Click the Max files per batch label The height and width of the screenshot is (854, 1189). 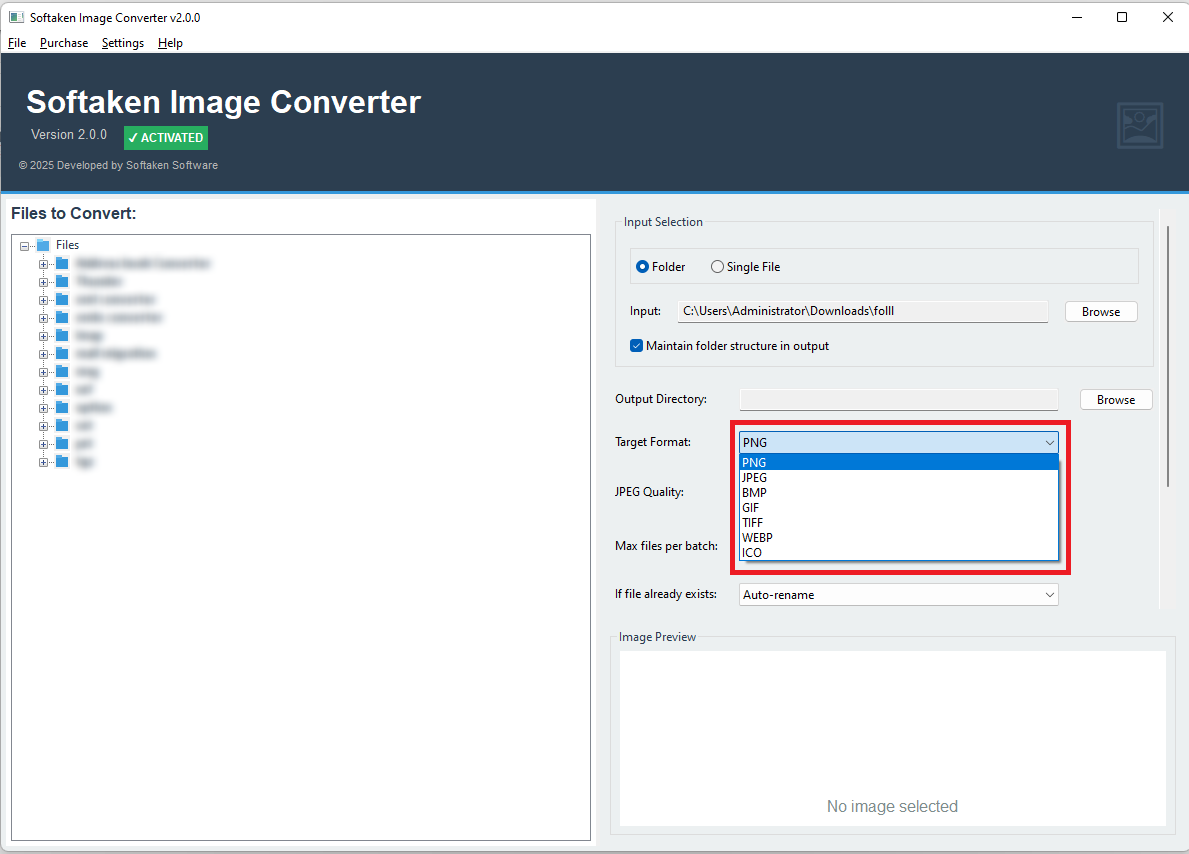tap(667, 546)
